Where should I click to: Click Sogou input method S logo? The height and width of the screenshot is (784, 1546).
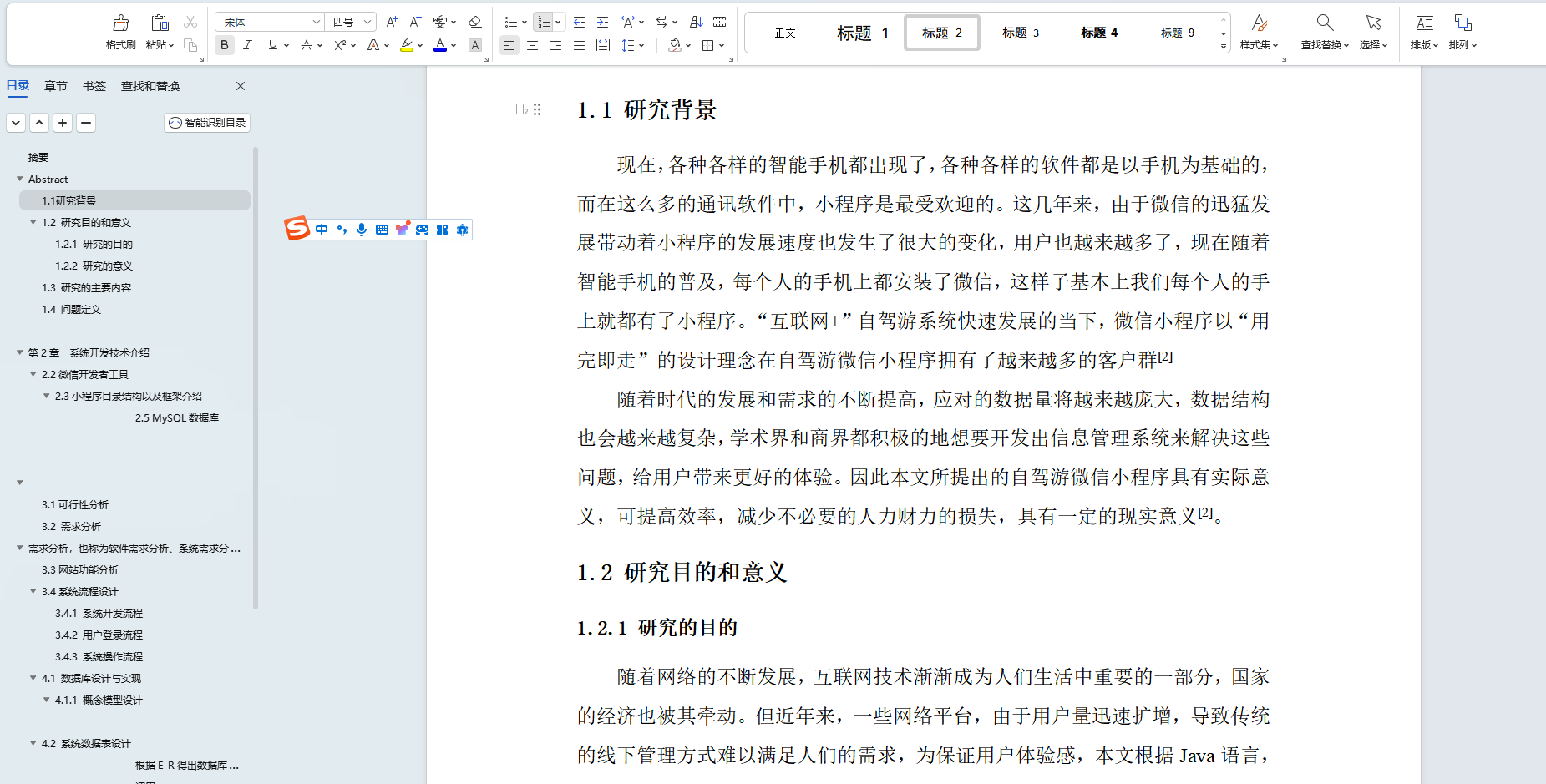tap(297, 229)
